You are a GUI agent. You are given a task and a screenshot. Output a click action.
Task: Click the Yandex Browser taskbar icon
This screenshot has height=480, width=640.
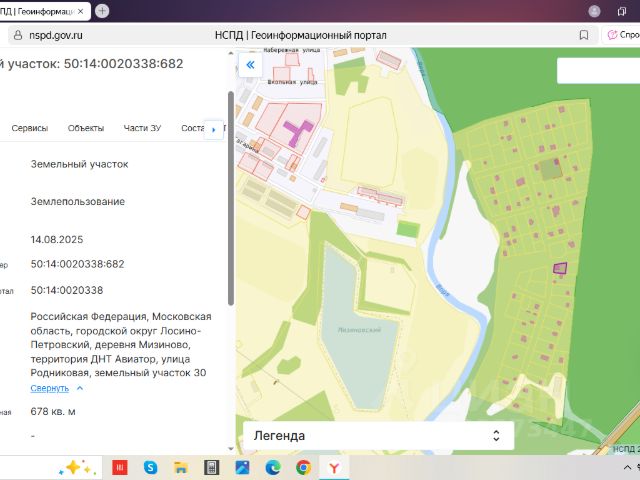(334, 468)
